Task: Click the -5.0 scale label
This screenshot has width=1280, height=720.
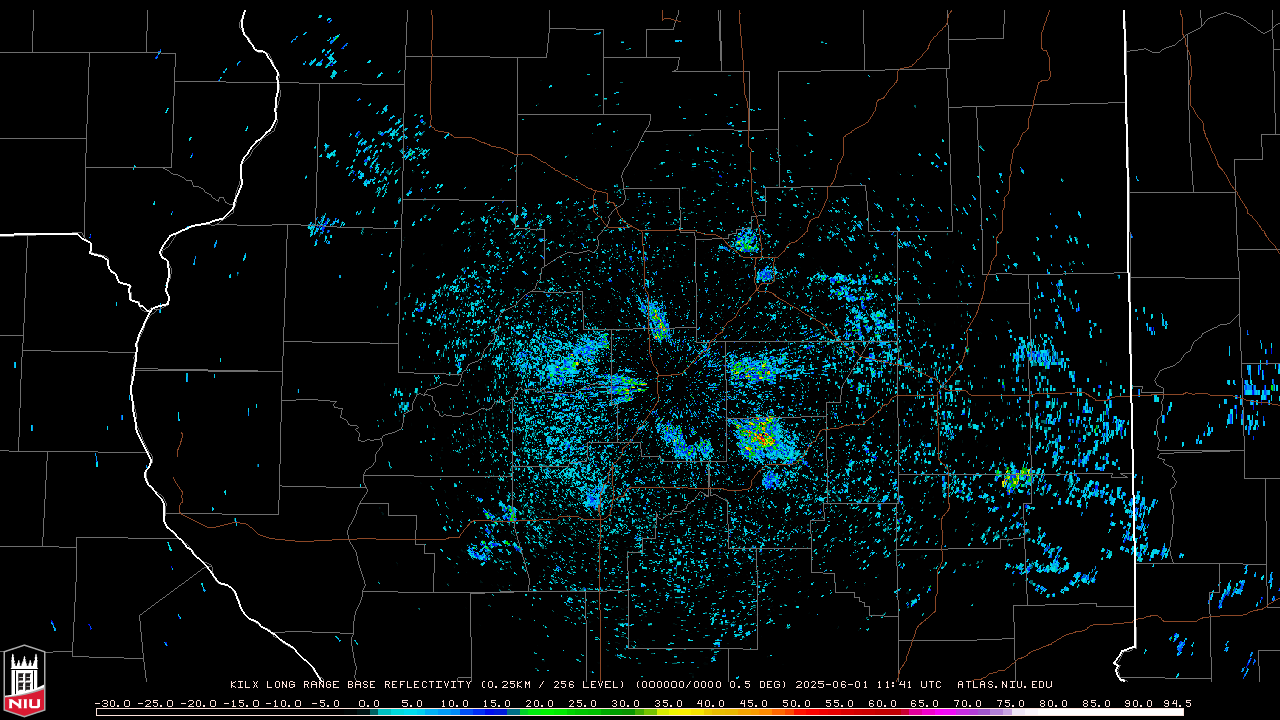Action: 326,704
